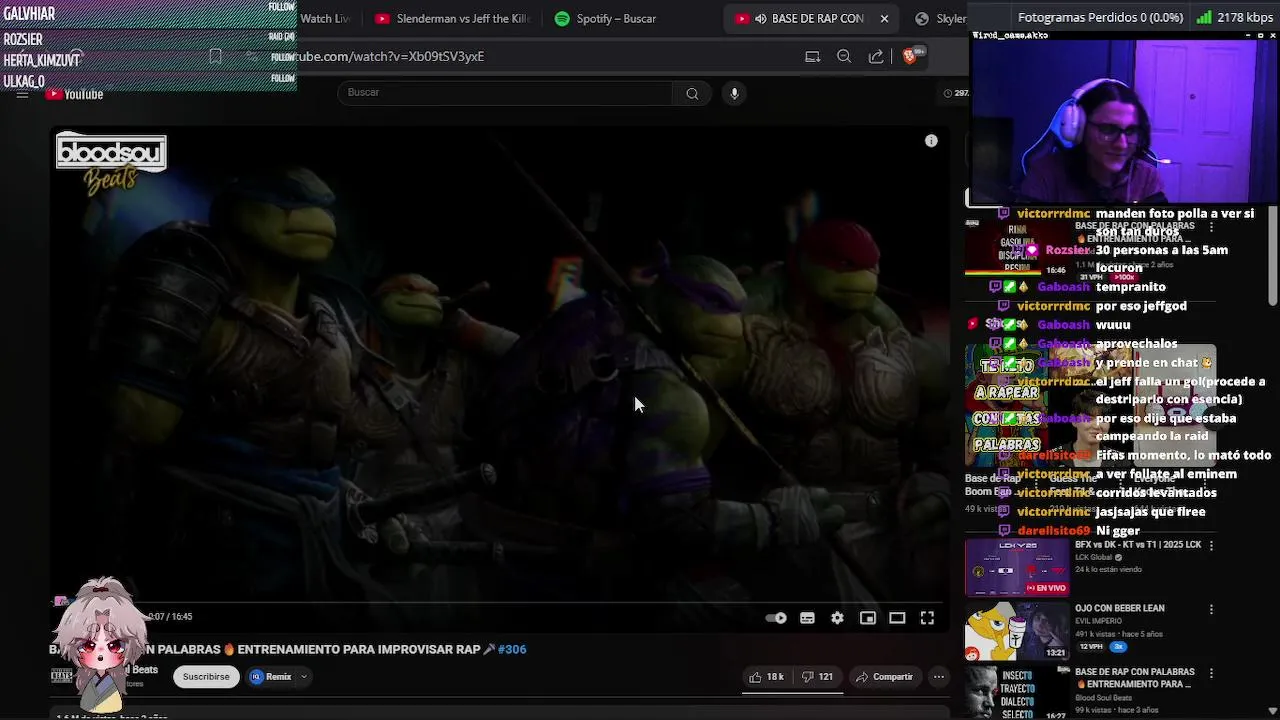
Task: Open more actions three-dot button under video
Action: (x=938, y=677)
